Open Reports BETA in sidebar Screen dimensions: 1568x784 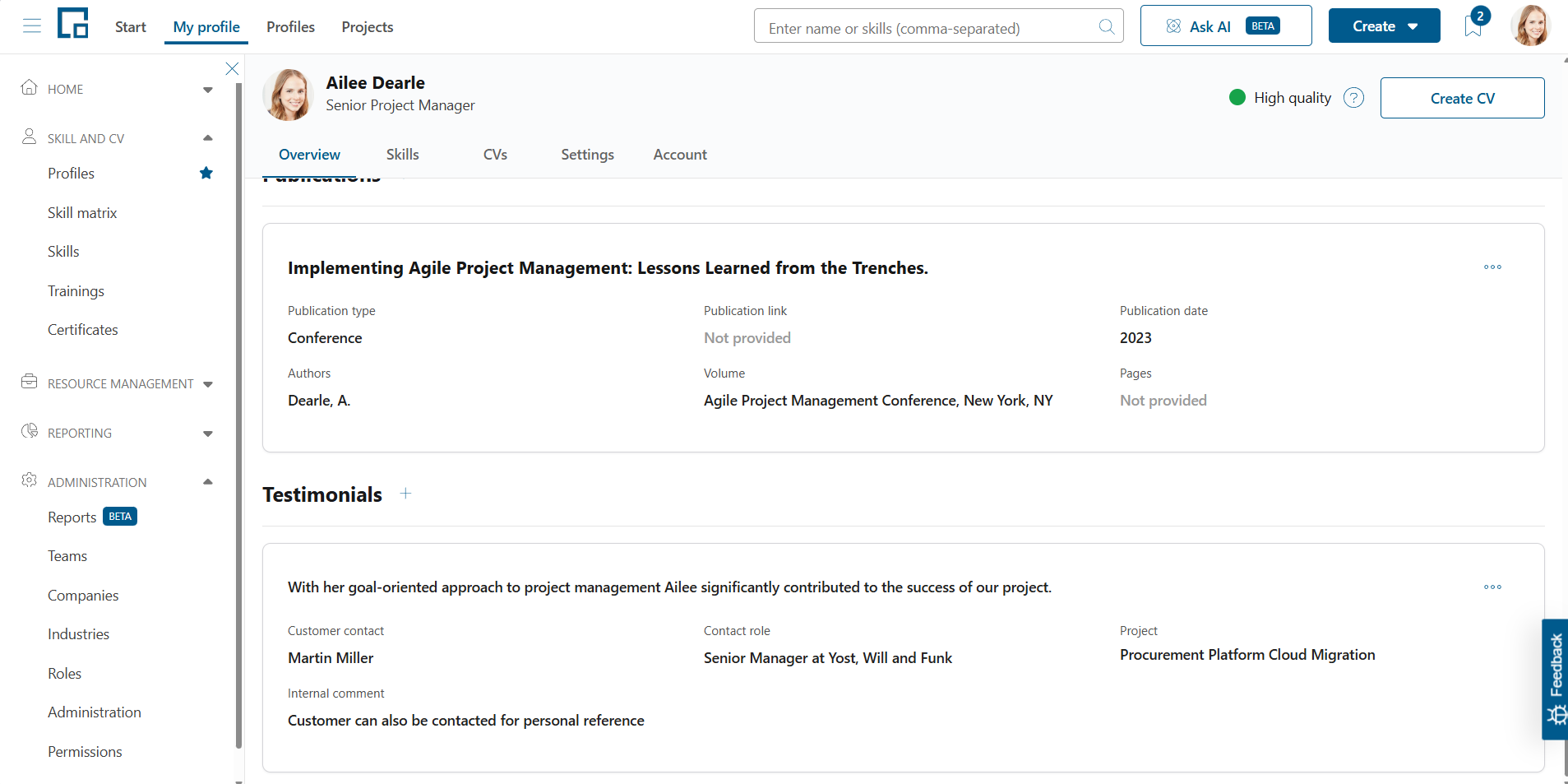click(x=92, y=517)
